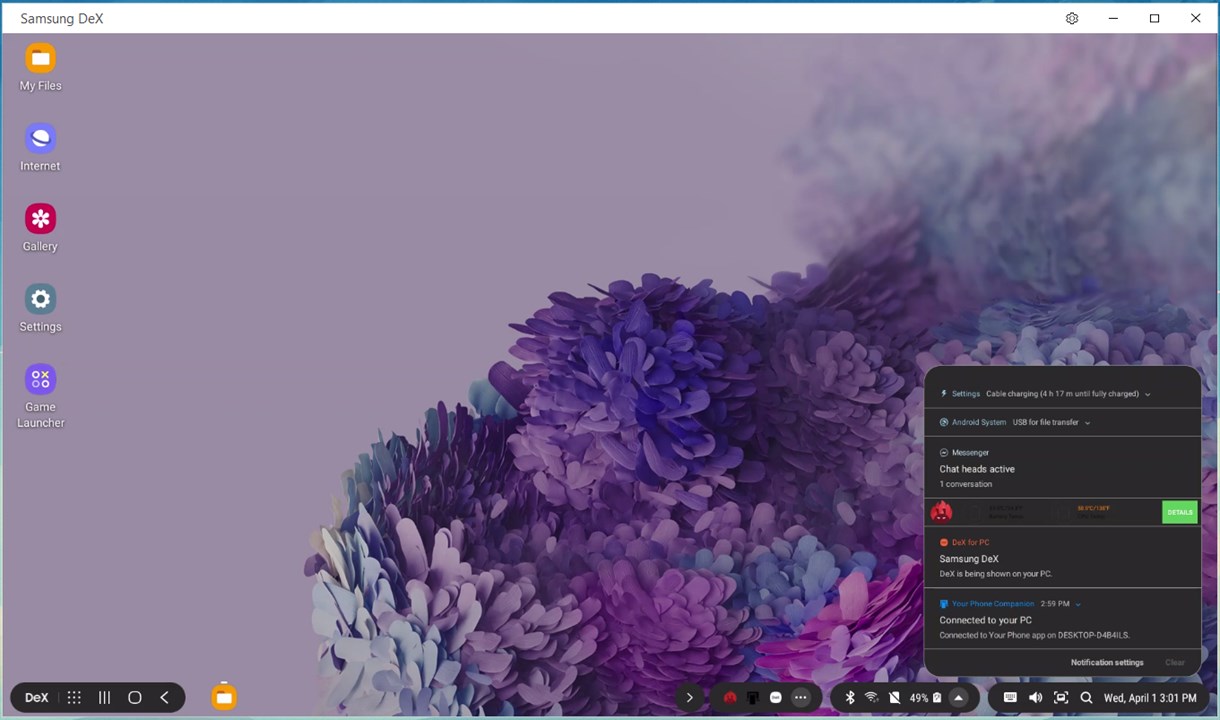Click the DeX for PC tray icon

click(775, 698)
